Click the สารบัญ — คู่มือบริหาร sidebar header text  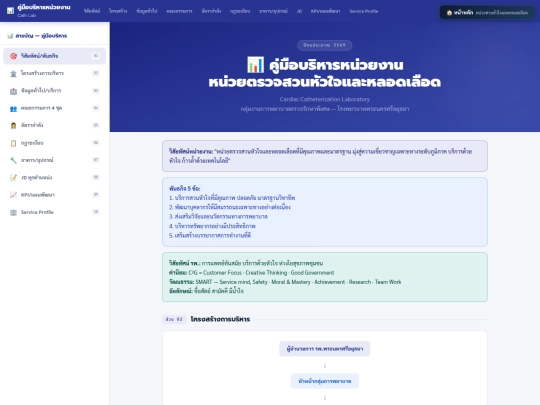[41, 36]
